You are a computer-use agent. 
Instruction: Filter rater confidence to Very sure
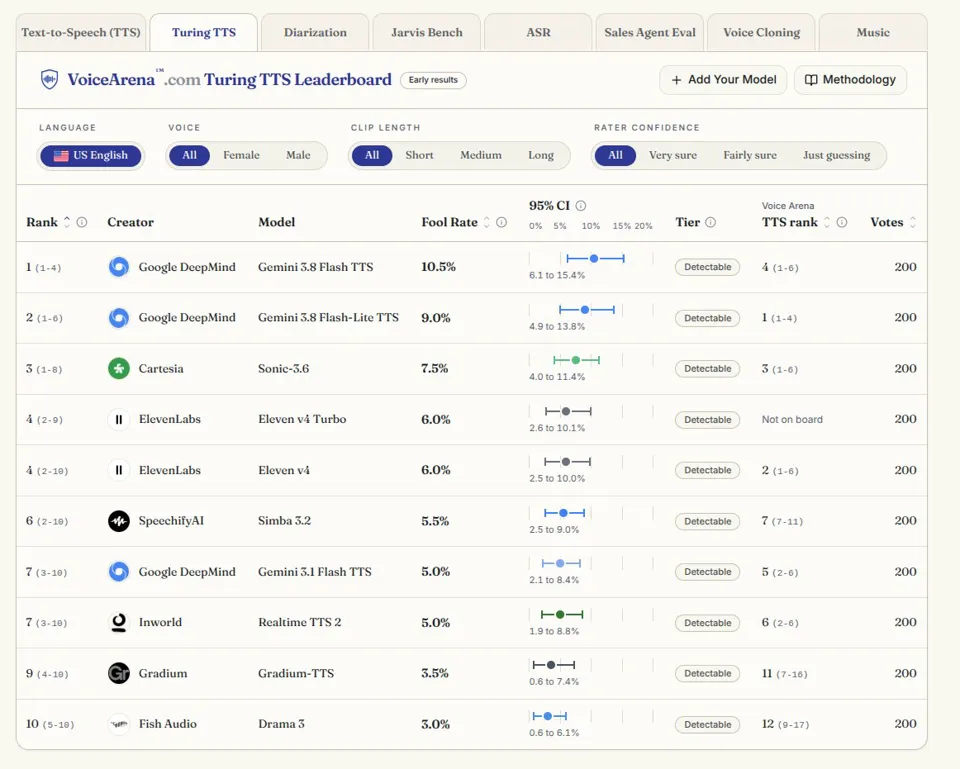(x=673, y=156)
